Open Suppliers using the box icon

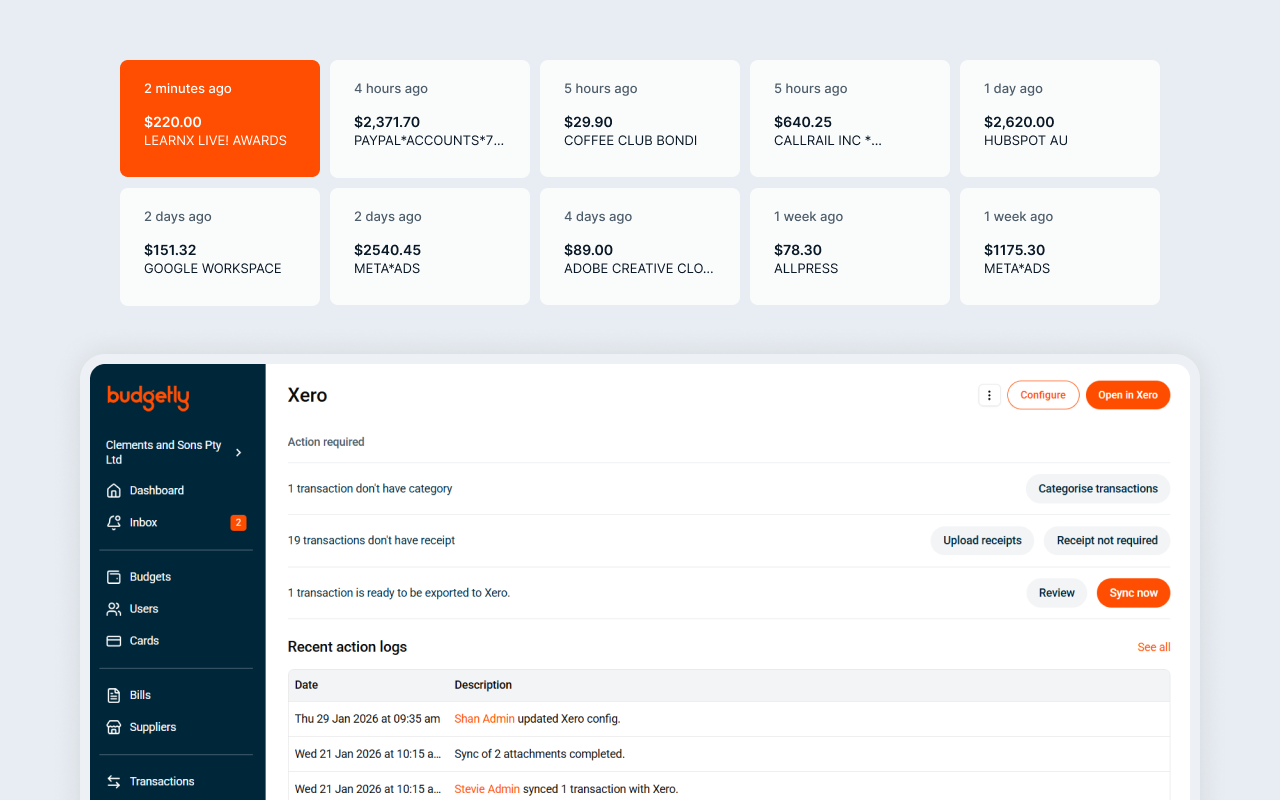click(113, 726)
